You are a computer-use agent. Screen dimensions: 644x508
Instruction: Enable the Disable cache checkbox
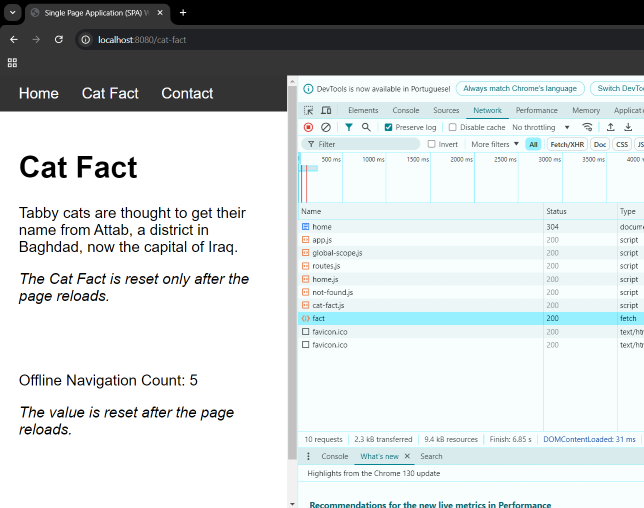(x=453, y=127)
